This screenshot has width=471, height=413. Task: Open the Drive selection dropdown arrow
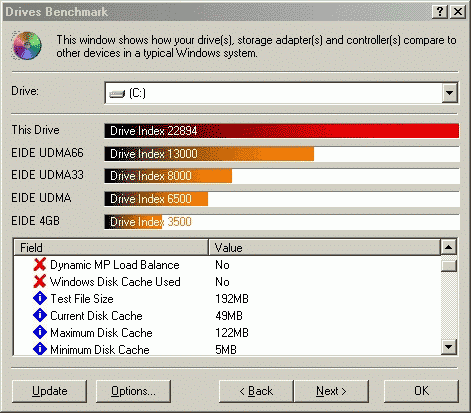click(449, 93)
